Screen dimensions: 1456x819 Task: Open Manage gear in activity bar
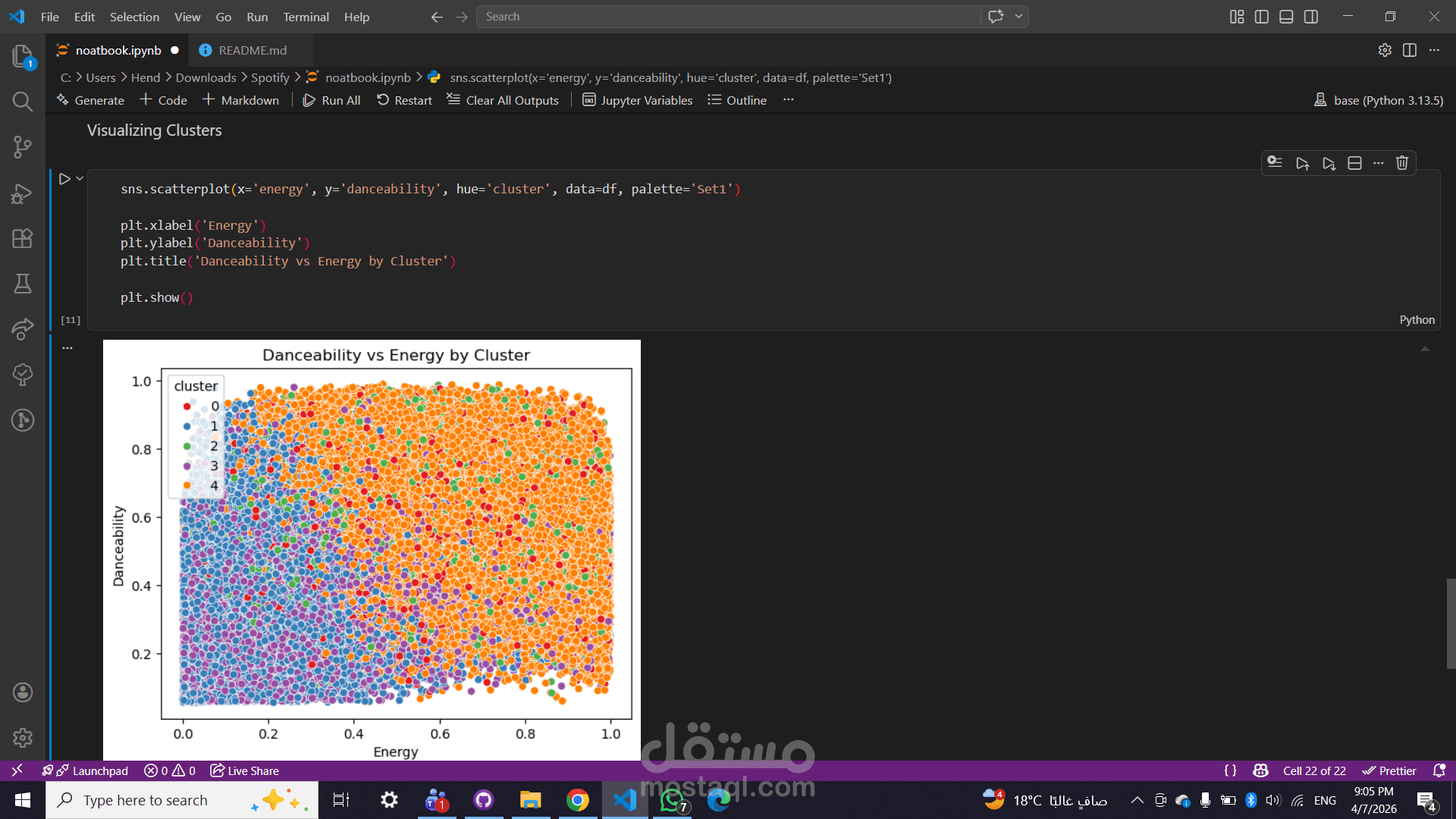coord(23,737)
